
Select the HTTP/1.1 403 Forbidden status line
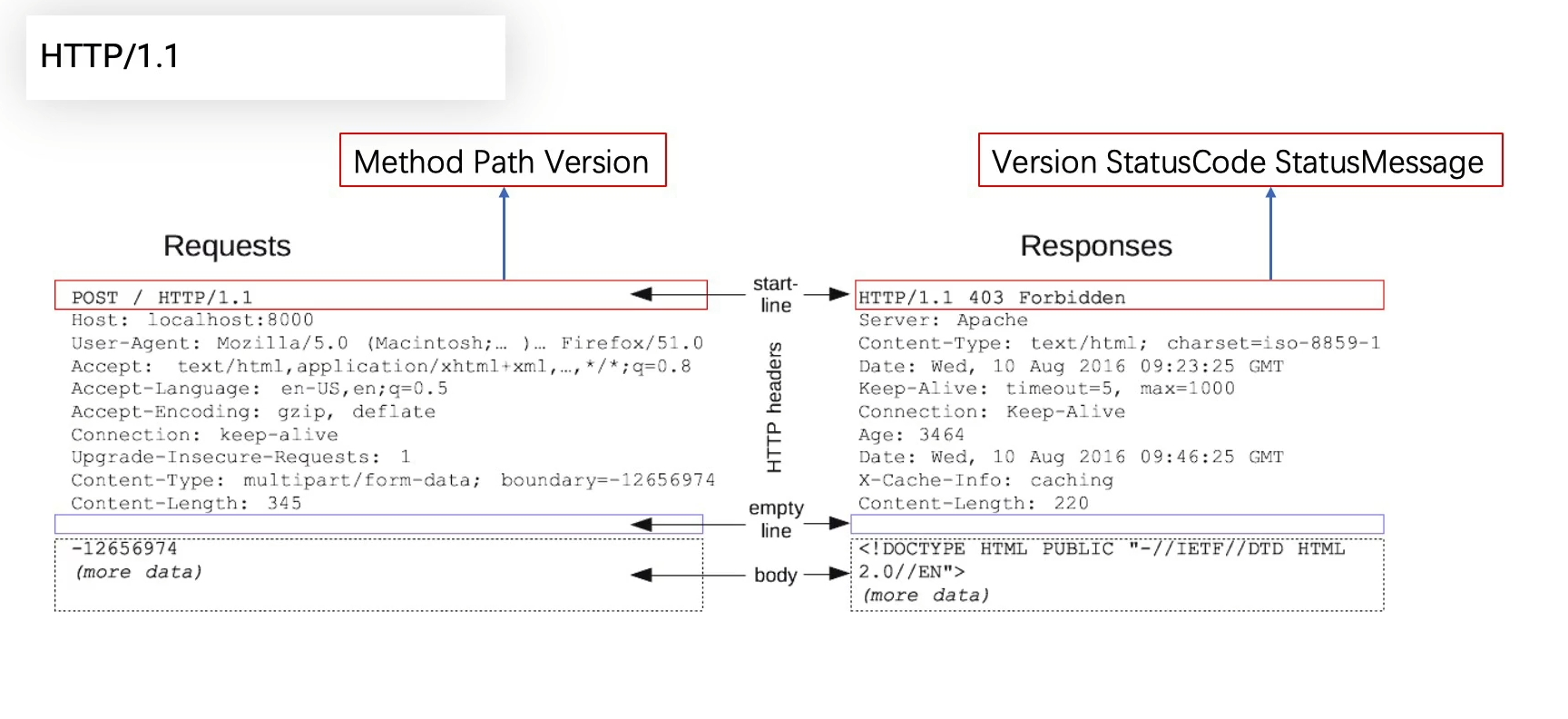[991, 298]
